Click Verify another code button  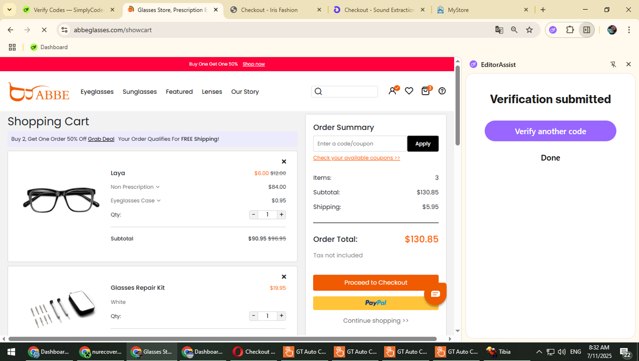pyautogui.click(x=550, y=131)
